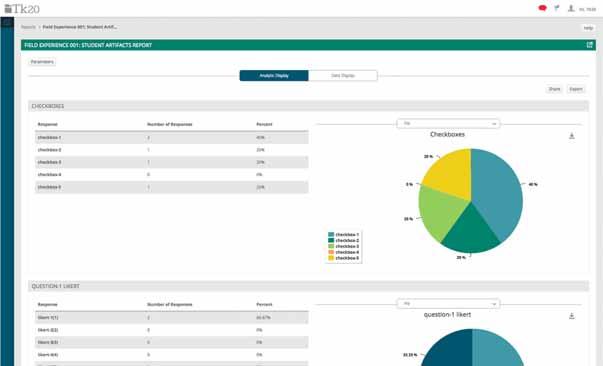Click the question-1 likert chart title
The image size is (603, 366).
tap(447, 315)
